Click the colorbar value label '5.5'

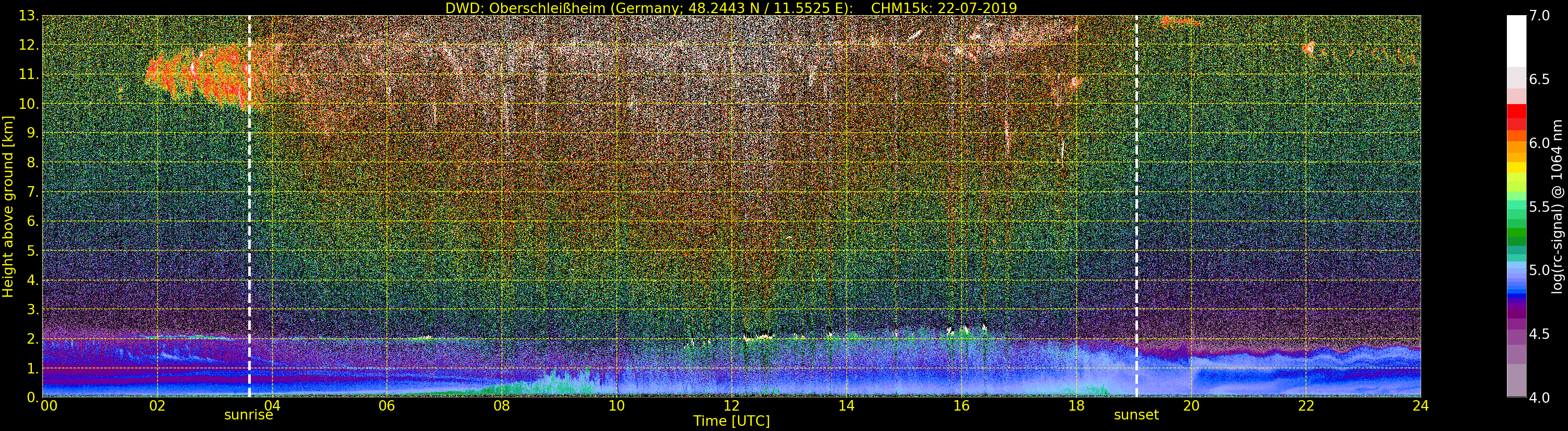pos(1539,207)
